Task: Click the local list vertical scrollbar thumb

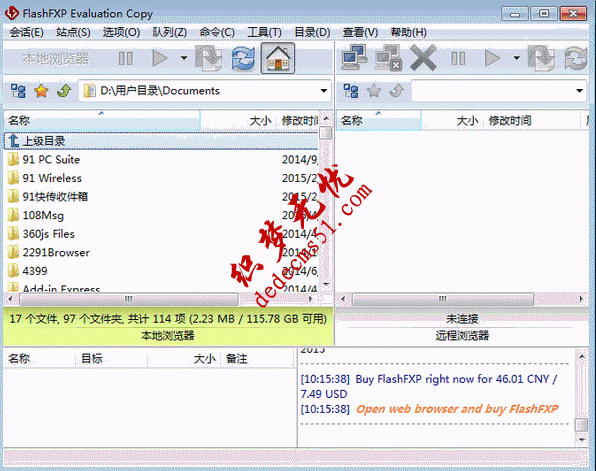Action: point(326,133)
